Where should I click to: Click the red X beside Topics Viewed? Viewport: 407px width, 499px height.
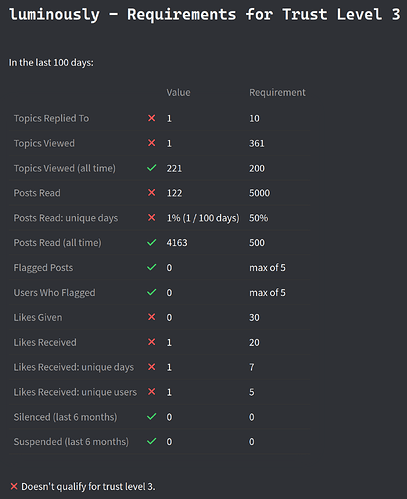click(152, 143)
